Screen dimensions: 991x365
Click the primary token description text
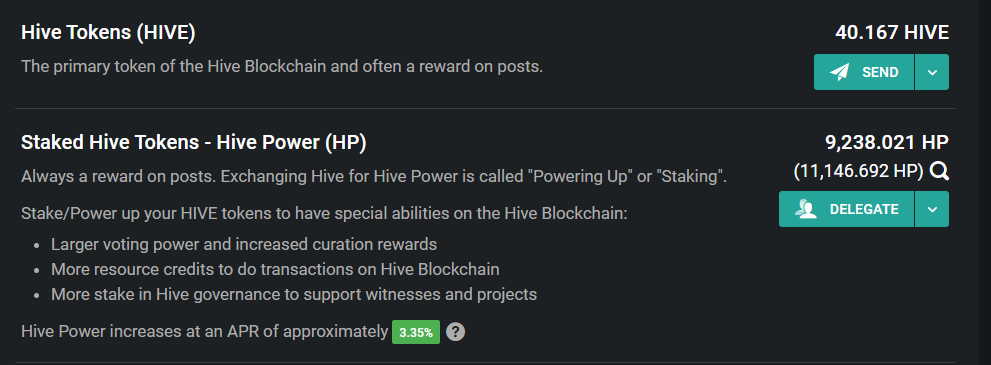[x=282, y=66]
